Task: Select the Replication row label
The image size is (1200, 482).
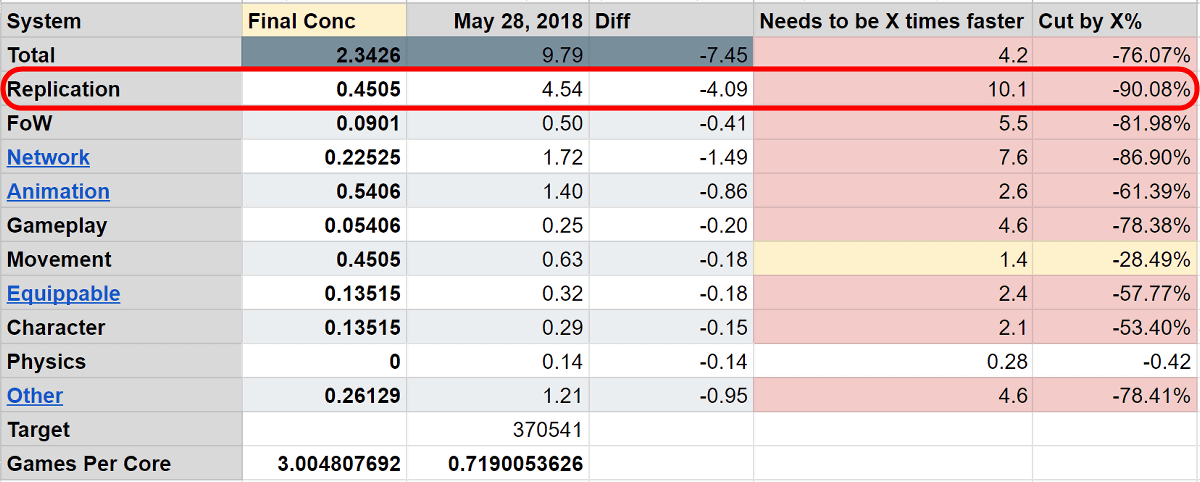Action: tap(64, 90)
